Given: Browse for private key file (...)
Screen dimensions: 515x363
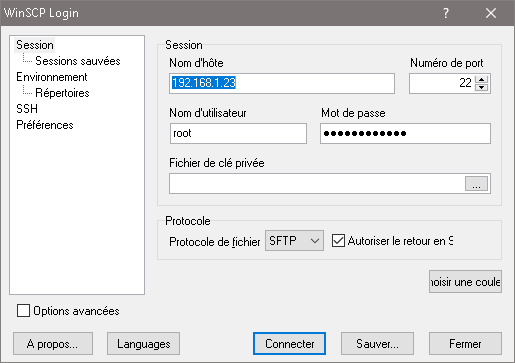Looking at the screenshot, I should (x=476, y=184).
